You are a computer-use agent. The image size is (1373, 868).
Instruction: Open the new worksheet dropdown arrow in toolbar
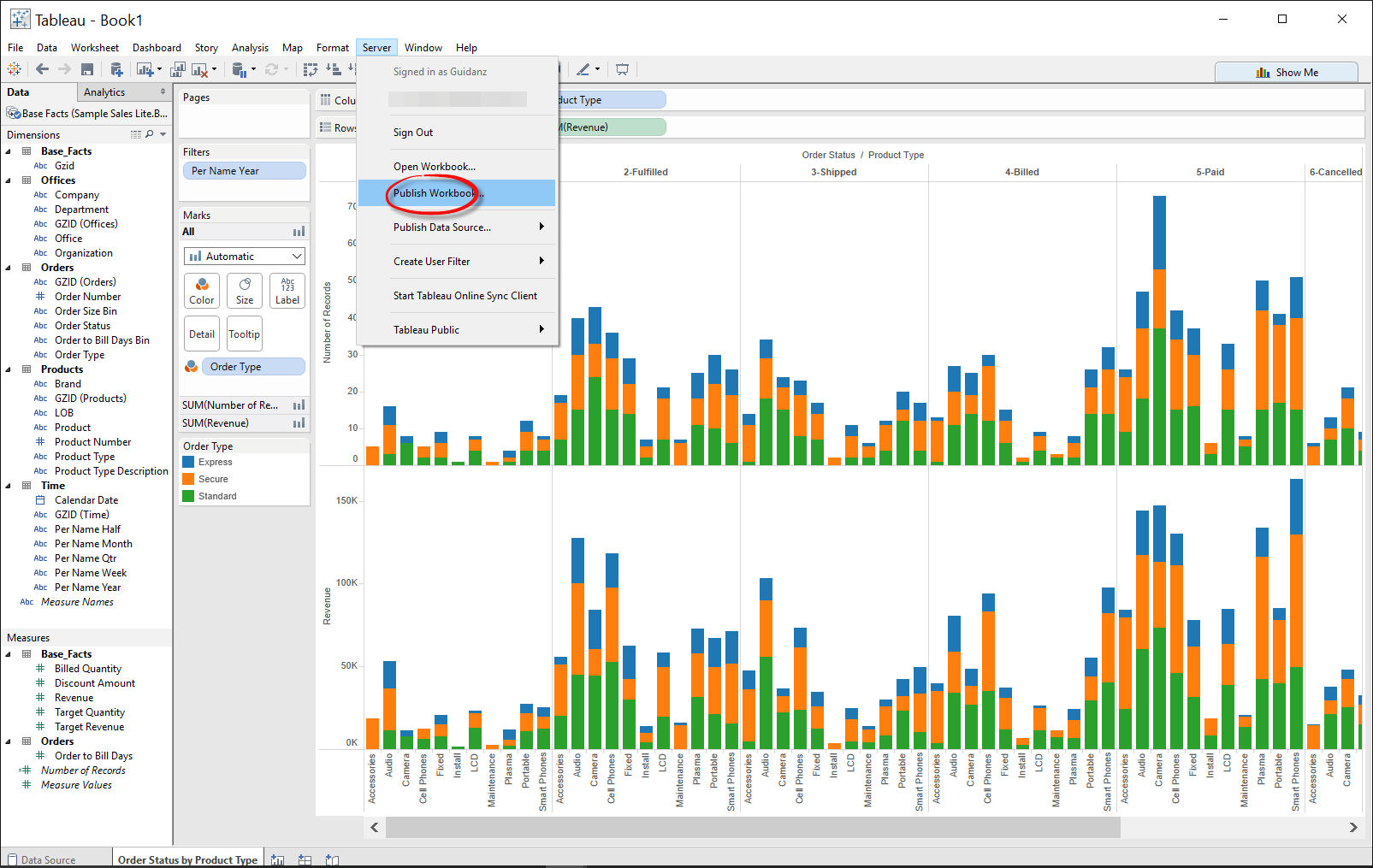[159, 69]
